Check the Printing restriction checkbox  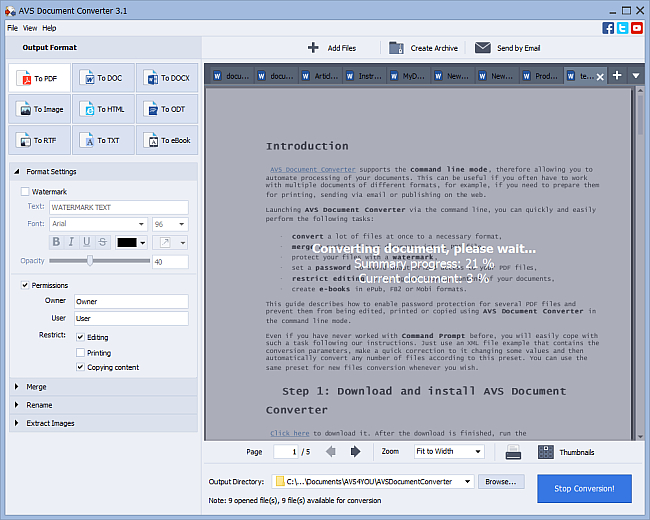click(x=80, y=353)
